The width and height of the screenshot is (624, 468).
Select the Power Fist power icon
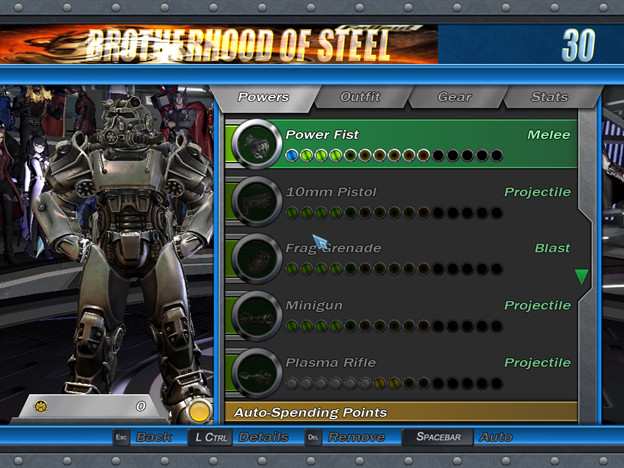coord(256,144)
